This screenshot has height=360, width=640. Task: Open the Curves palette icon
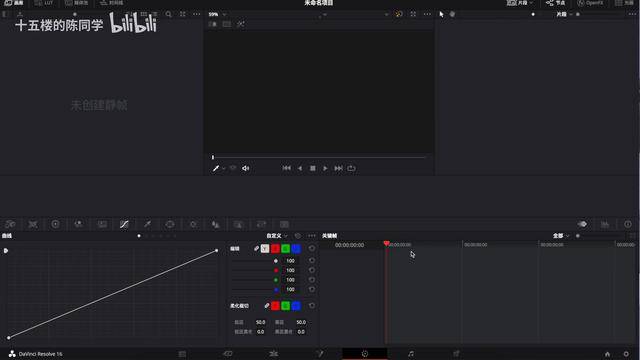pos(124,224)
